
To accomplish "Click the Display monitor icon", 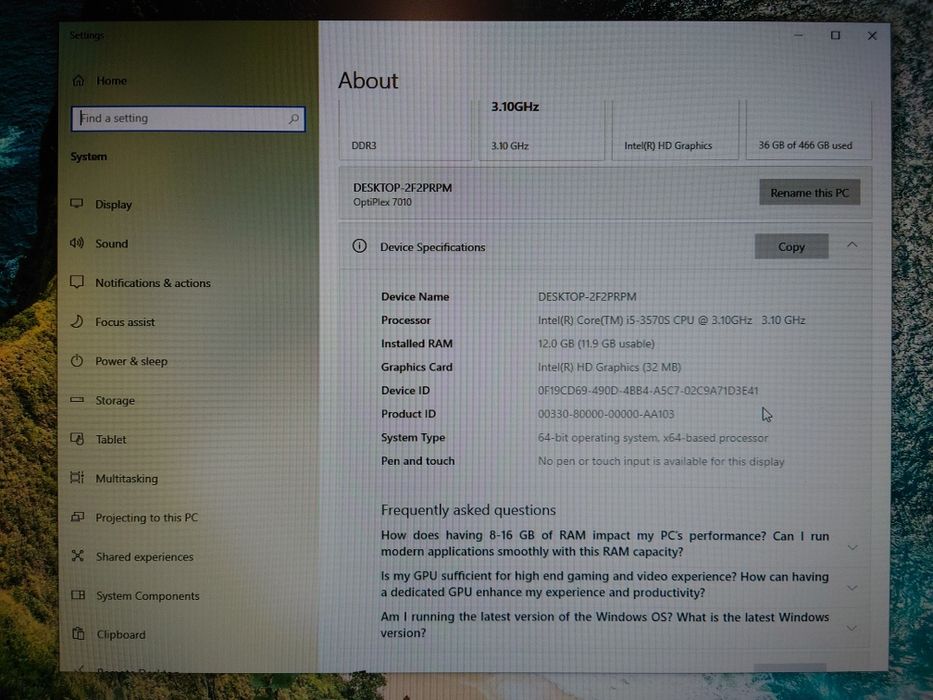I will 77,204.
